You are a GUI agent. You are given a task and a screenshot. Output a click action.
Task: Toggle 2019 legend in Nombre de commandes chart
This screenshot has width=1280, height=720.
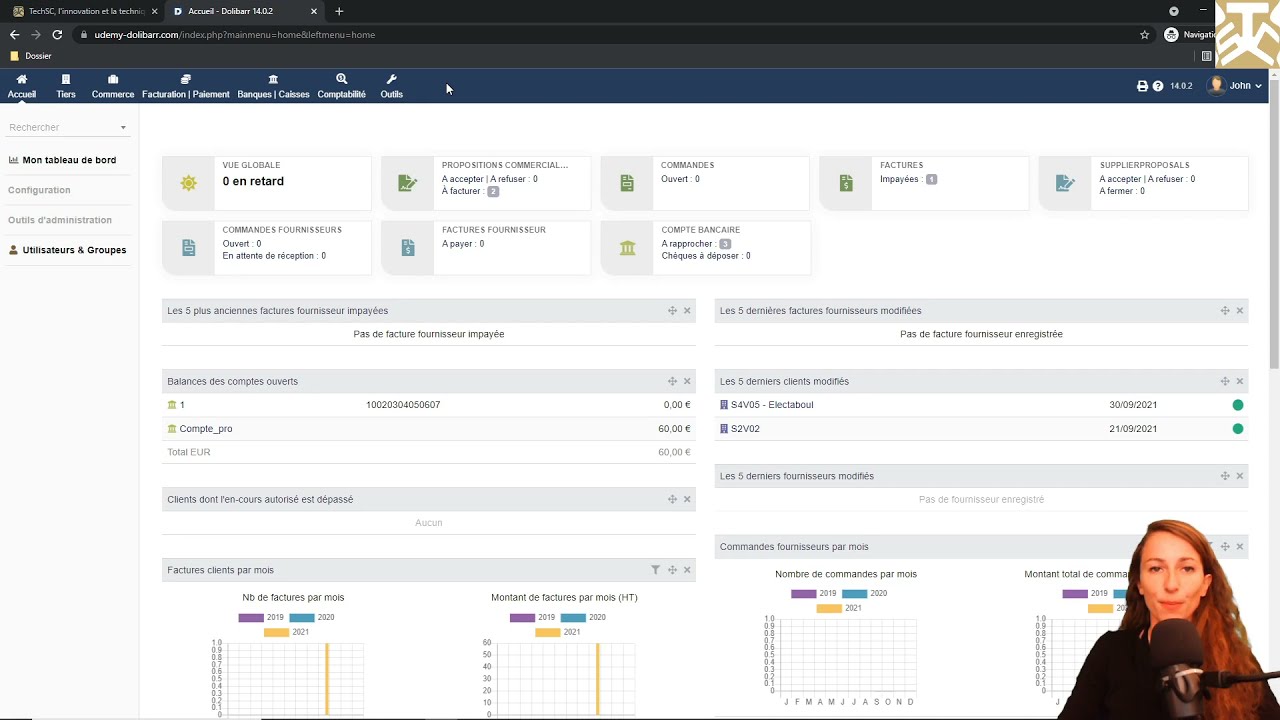(x=814, y=593)
